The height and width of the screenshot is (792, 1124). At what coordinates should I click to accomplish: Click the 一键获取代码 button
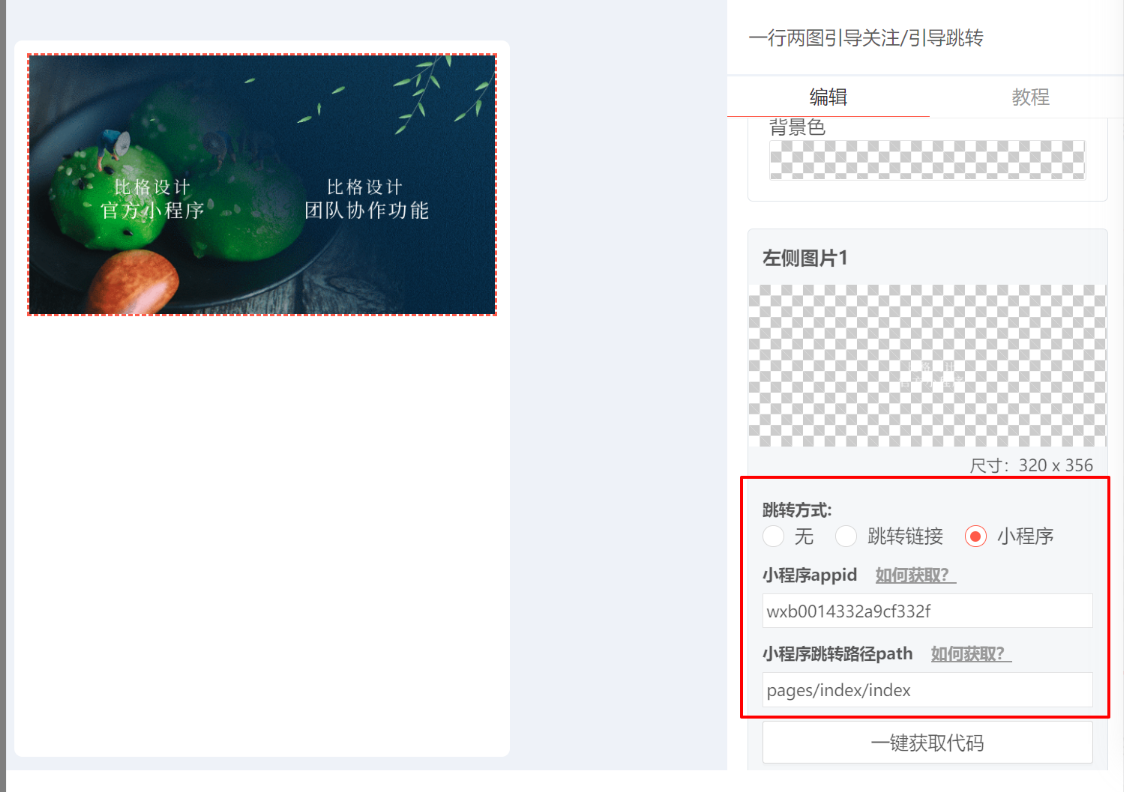click(927, 743)
